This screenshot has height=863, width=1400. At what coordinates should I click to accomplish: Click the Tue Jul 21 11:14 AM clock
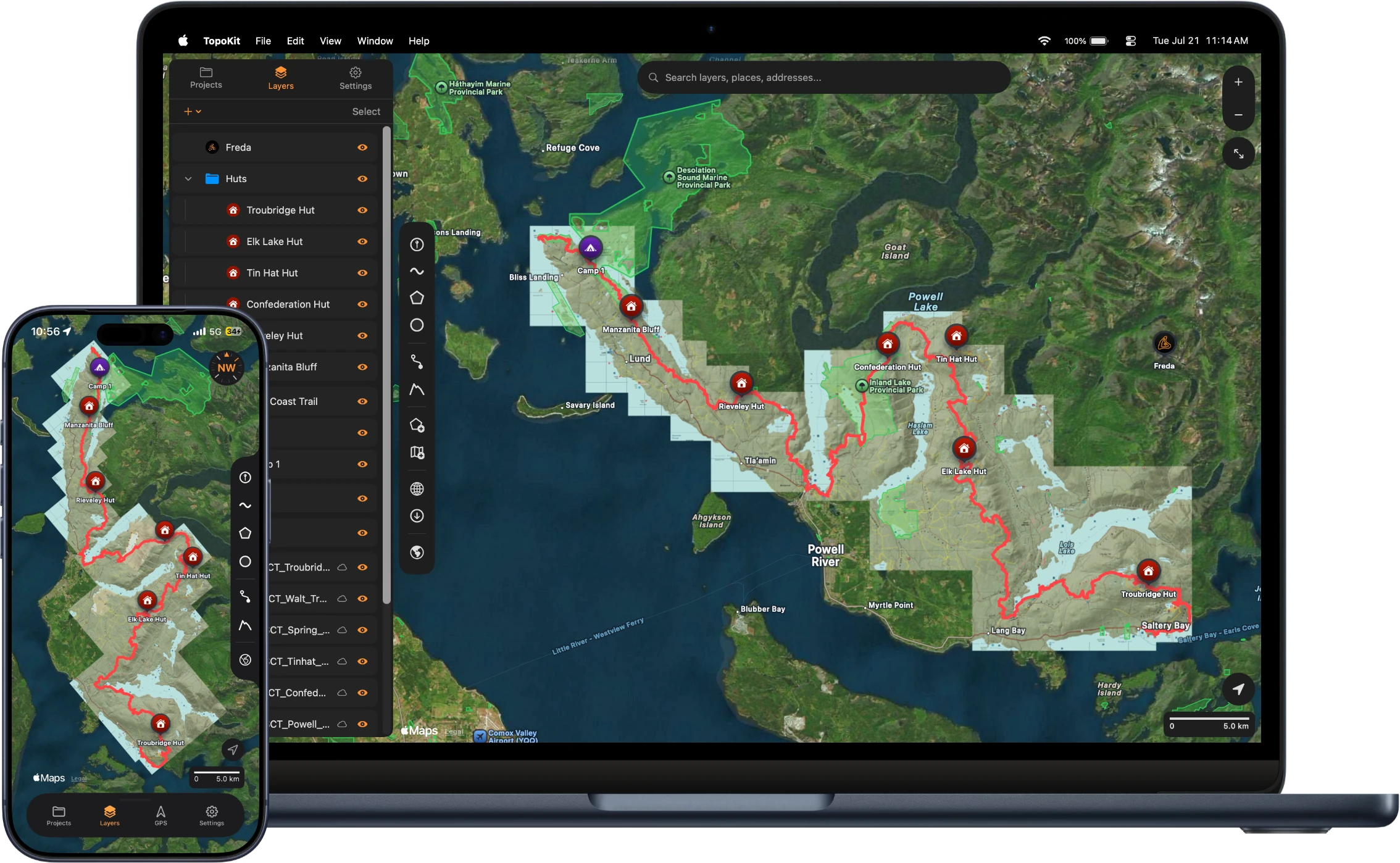tap(1200, 41)
